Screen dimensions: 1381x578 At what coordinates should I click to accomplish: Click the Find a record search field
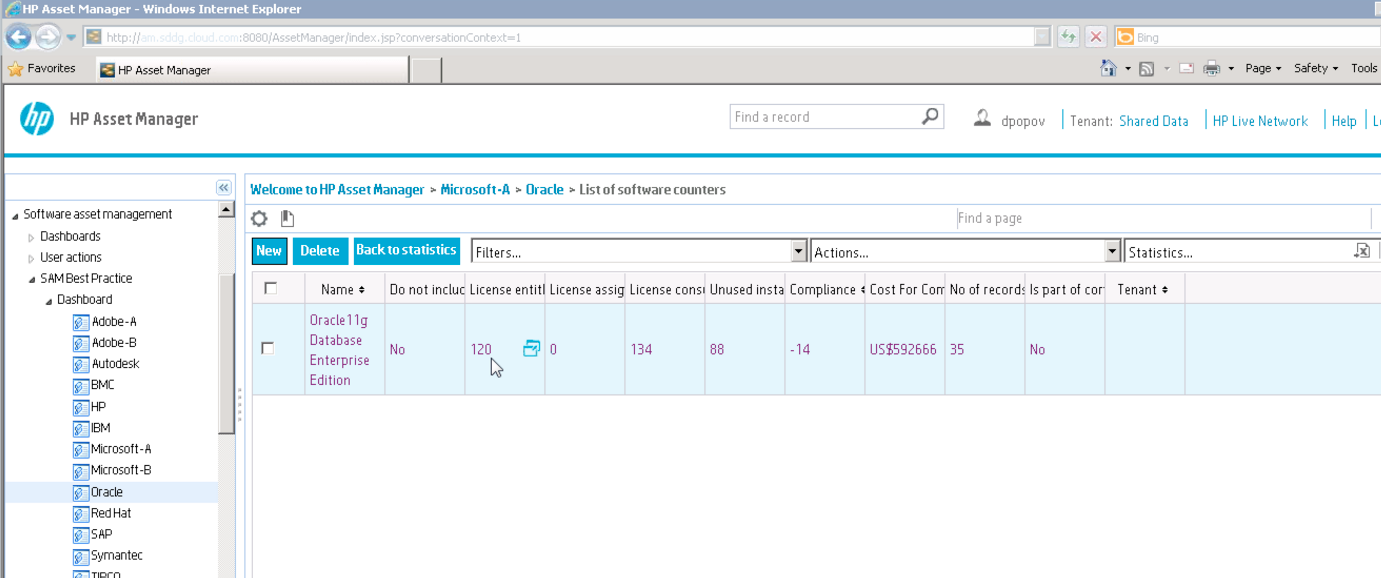pyautogui.click(x=825, y=117)
